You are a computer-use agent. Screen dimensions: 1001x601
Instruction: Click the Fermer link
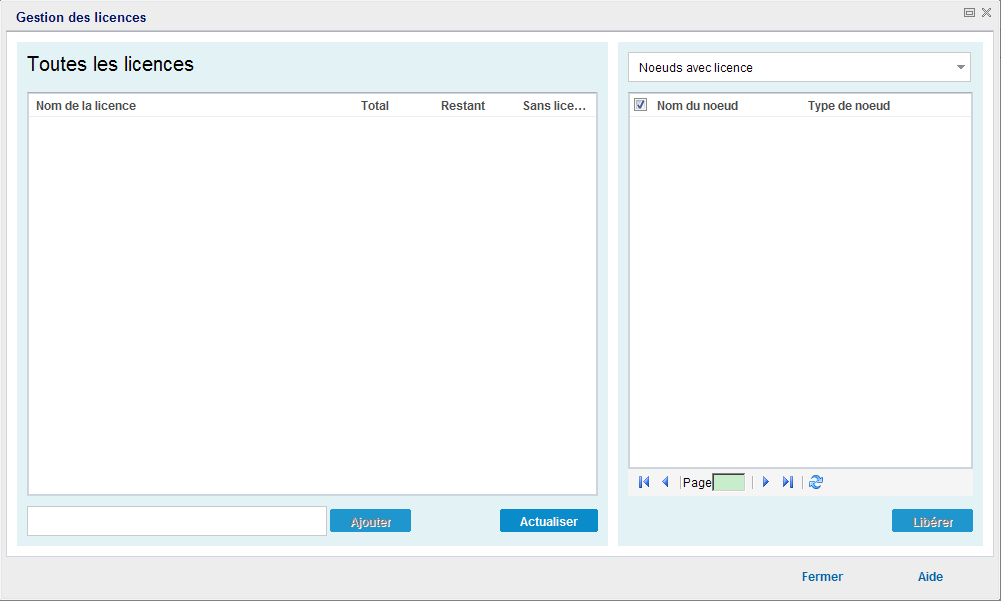click(822, 576)
